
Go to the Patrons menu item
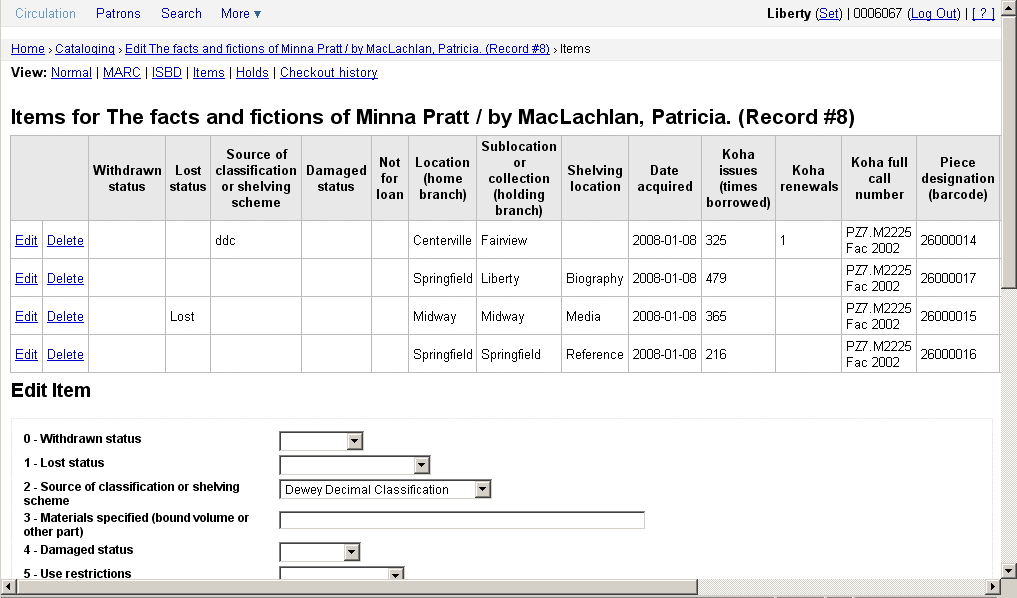point(118,13)
